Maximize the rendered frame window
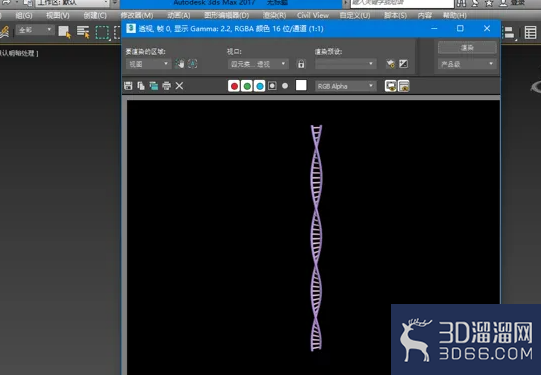 coord(460,28)
